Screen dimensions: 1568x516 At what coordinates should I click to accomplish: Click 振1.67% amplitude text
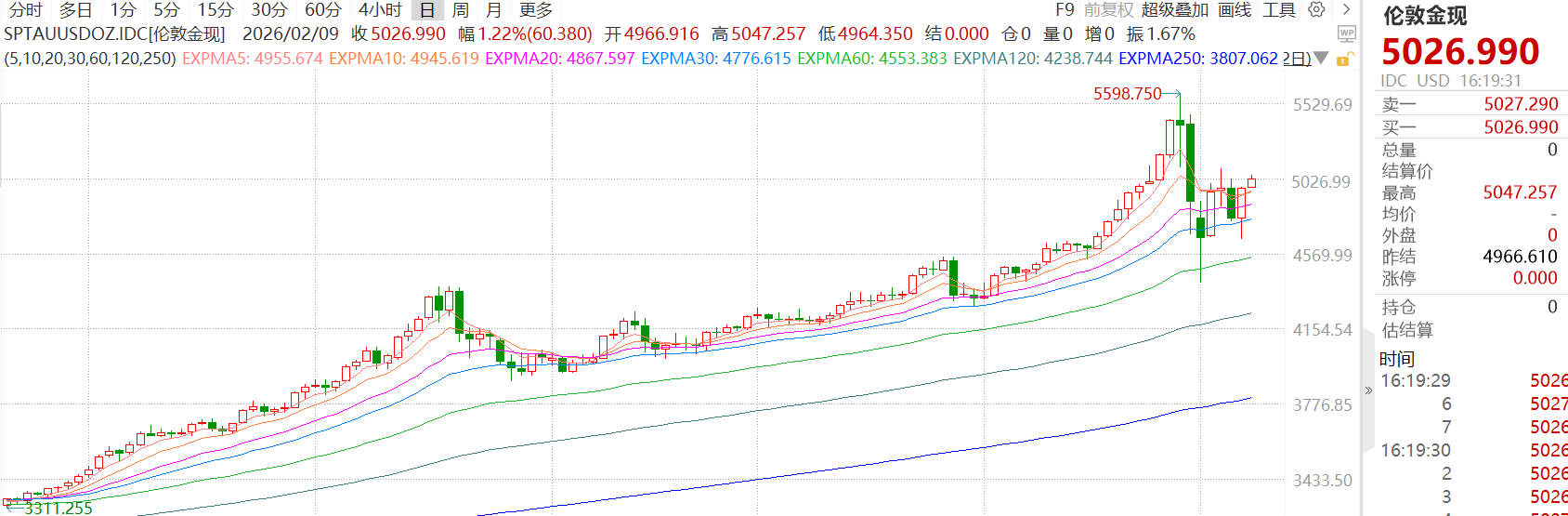pos(1160,34)
